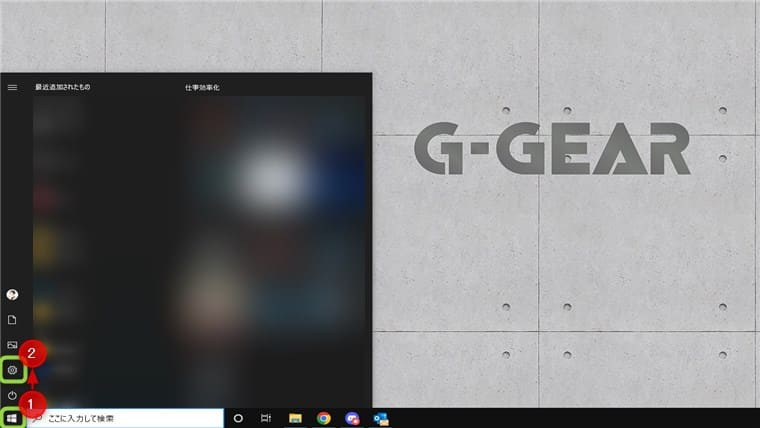Open Outlook from taskbar
The width and height of the screenshot is (760, 428).
click(x=381, y=418)
